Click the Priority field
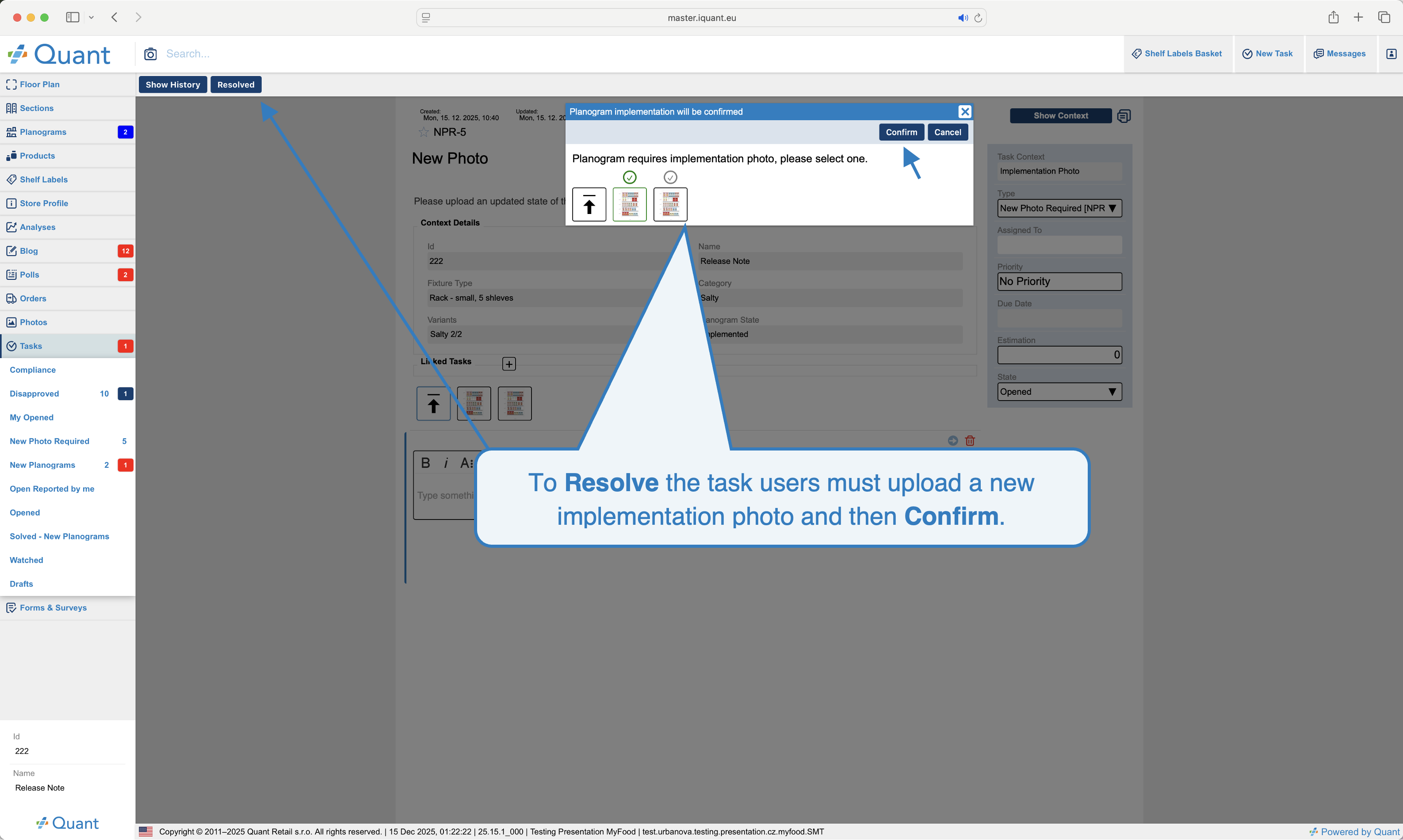1403x840 pixels. (1059, 281)
